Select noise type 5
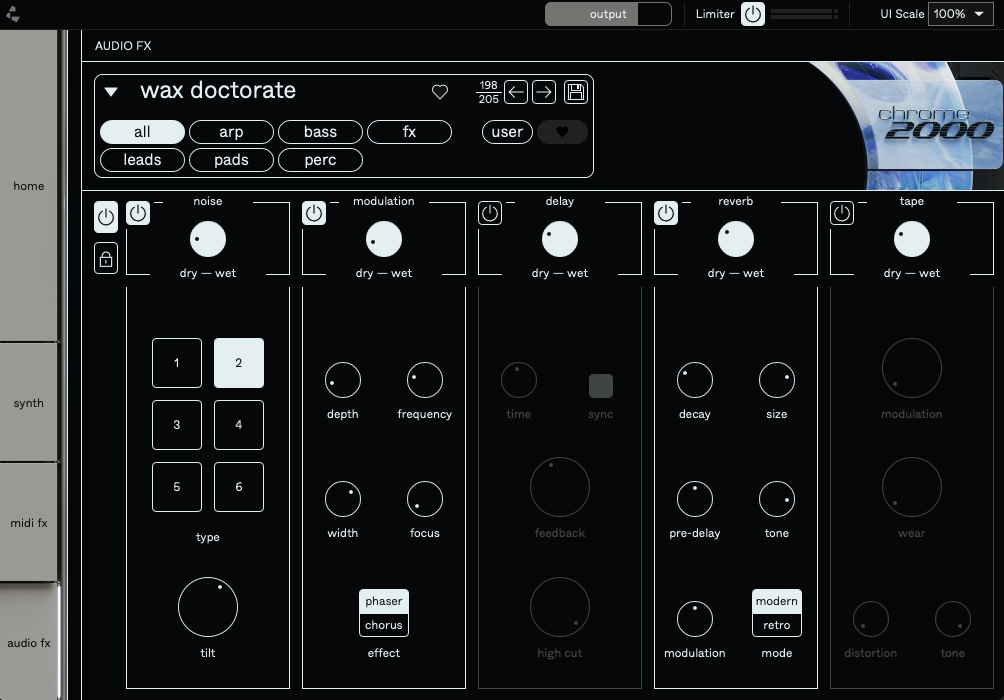This screenshot has height=700, width=1004. pos(177,487)
